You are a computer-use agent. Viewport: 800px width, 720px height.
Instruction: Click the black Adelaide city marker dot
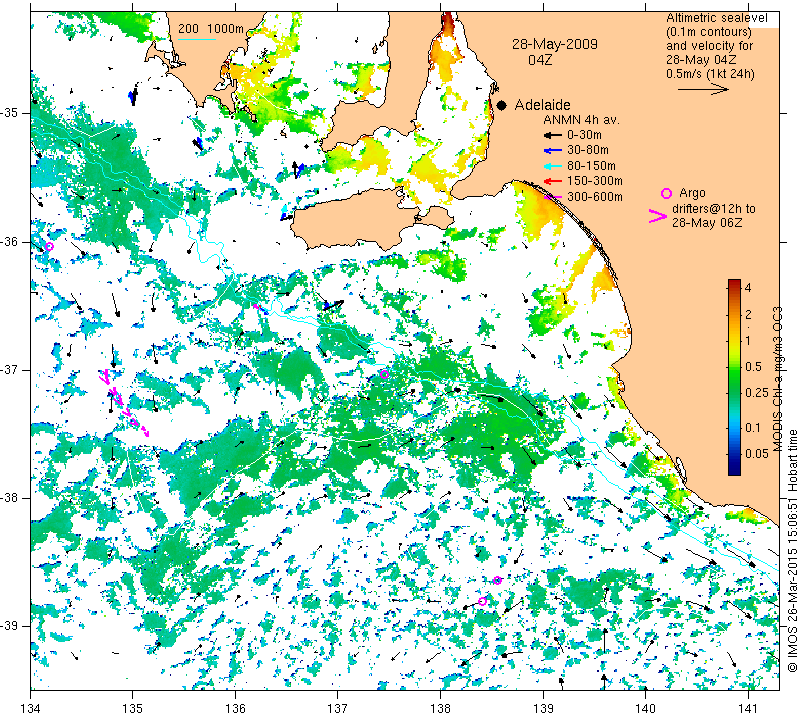[502, 106]
